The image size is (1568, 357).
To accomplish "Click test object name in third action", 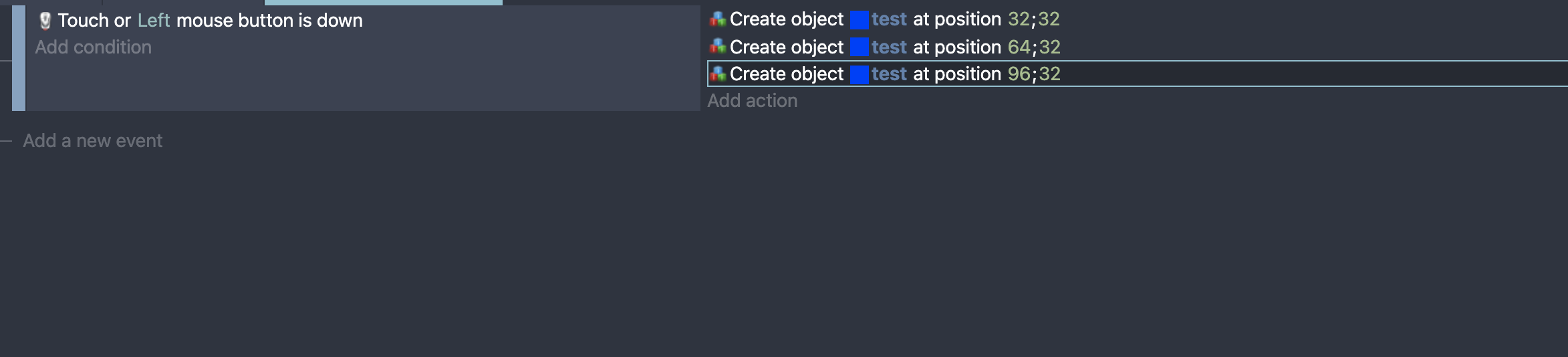I will click(889, 74).
